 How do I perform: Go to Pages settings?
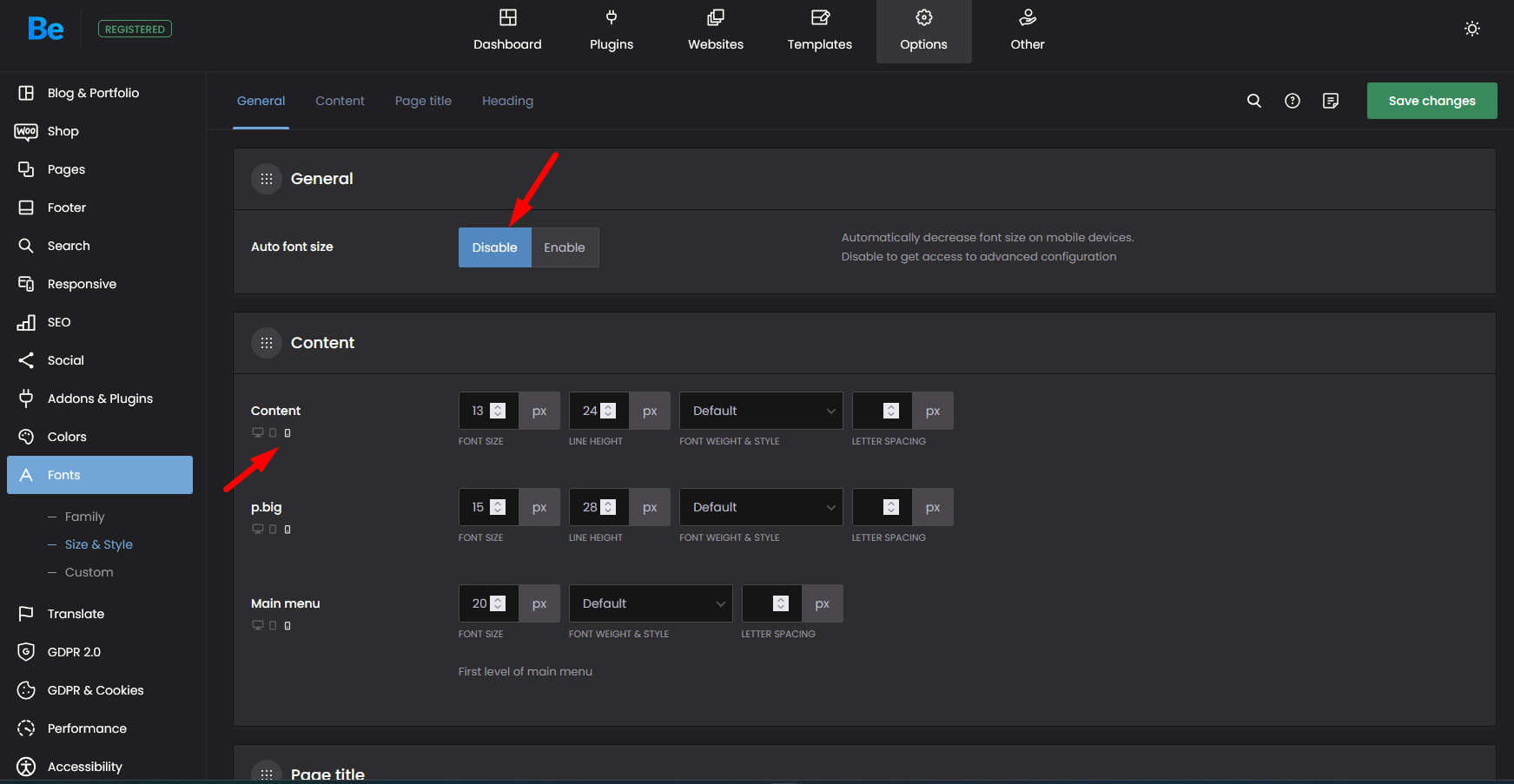click(x=100, y=169)
